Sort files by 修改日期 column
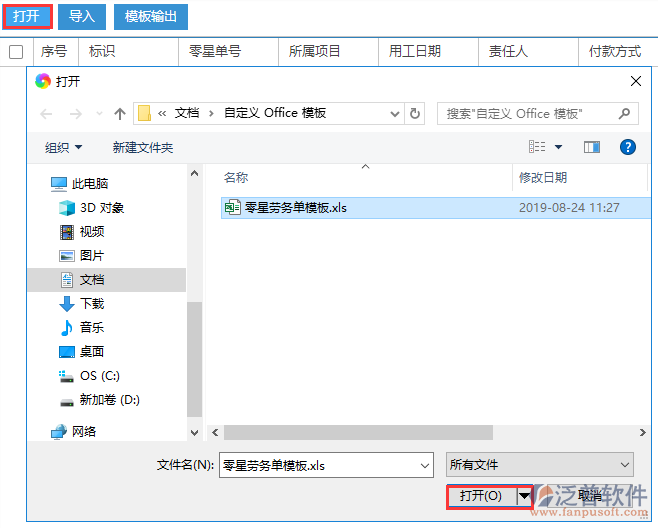The width and height of the screenshot is (658, 528). click(x=543, y=178)
